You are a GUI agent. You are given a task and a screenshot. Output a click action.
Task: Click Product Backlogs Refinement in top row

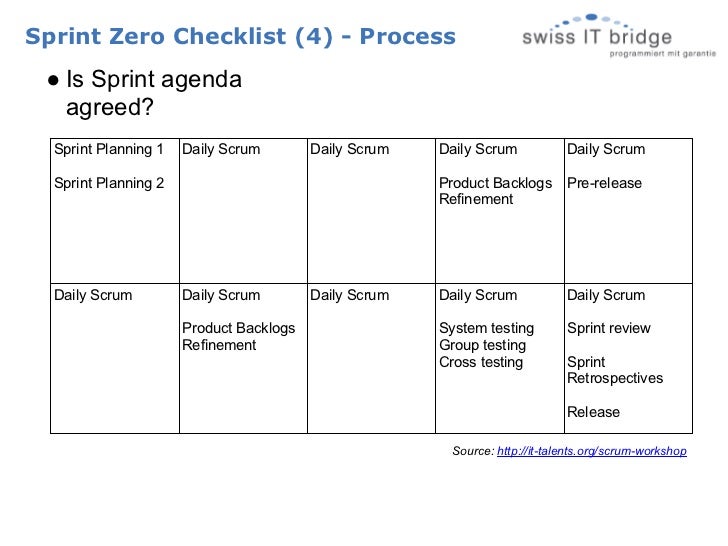[495, 191]
